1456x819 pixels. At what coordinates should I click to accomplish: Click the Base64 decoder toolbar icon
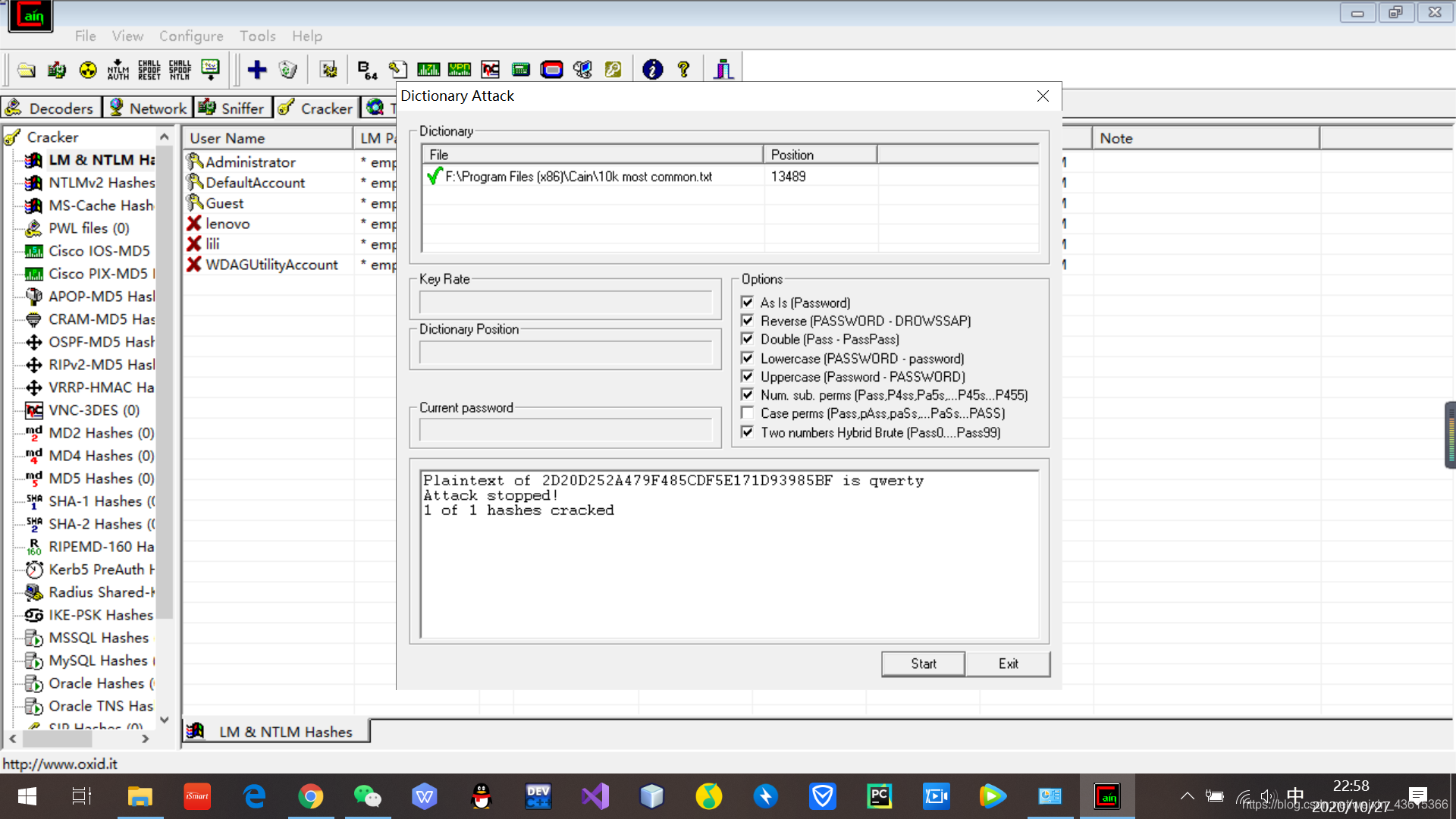click(367, 70)
